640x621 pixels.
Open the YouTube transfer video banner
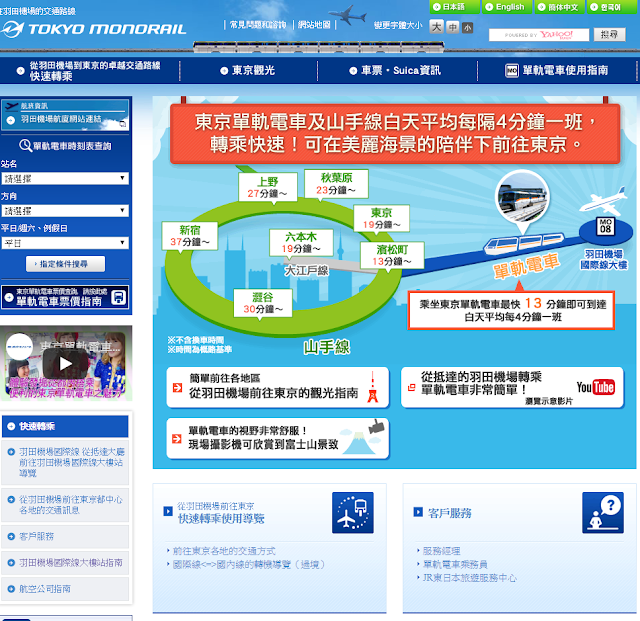point(512,387)
